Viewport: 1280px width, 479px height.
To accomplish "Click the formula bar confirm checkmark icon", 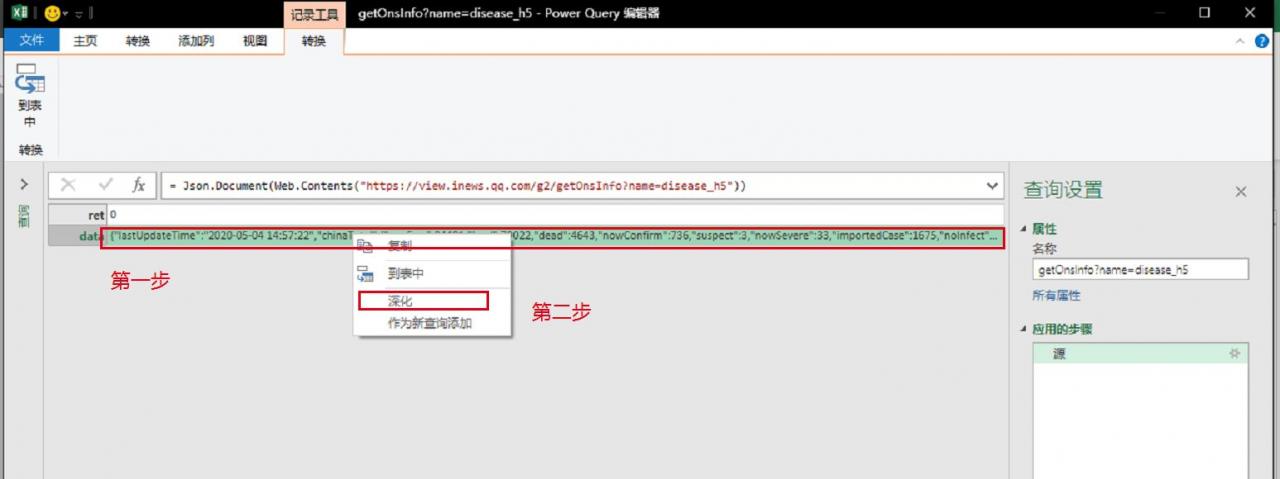I will [x=105, y=185].
